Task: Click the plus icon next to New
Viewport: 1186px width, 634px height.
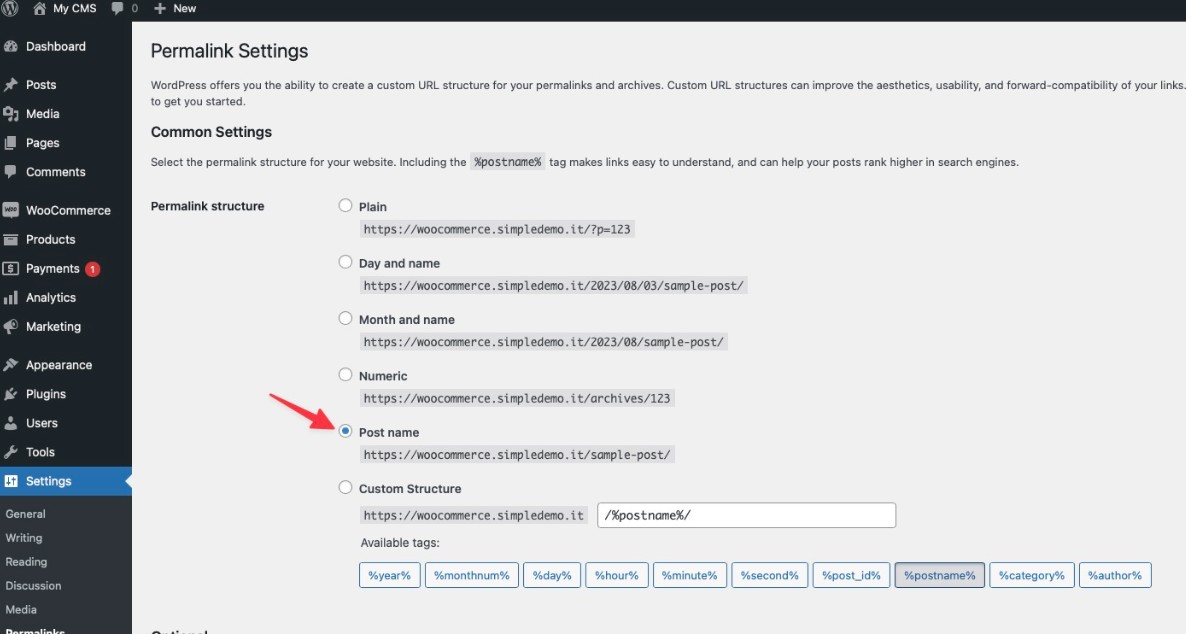Action: (x=160, y=8)
